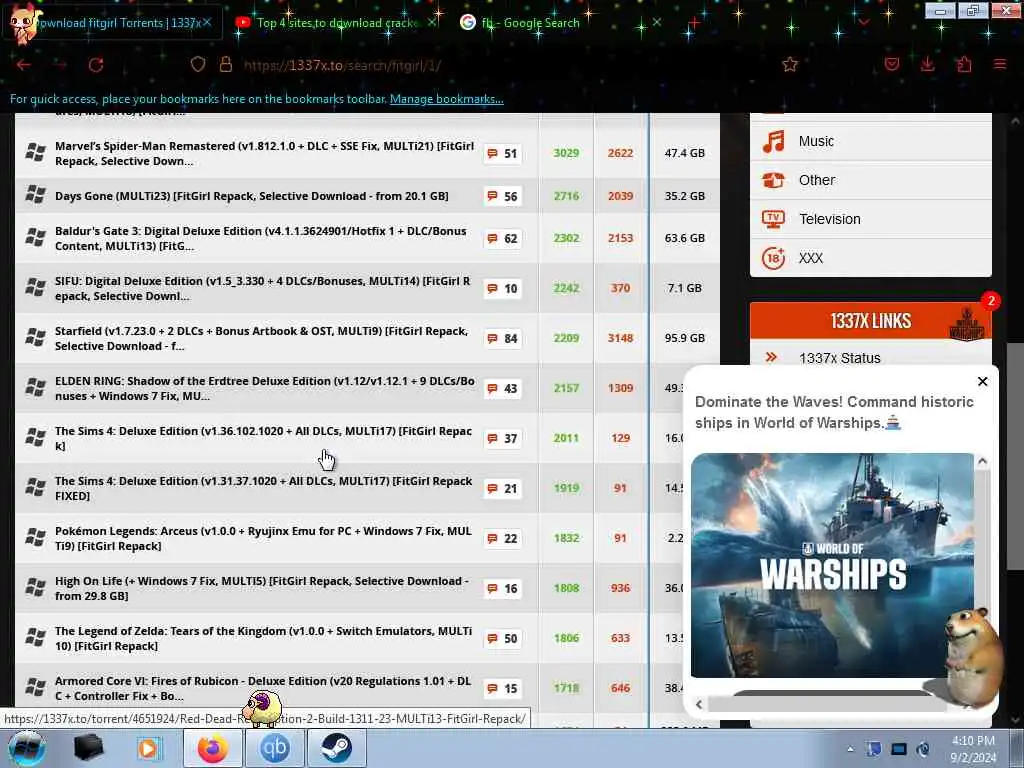1024x768 pixels.
Task: Click the Other category icon
Action: (x=774, y=180)
